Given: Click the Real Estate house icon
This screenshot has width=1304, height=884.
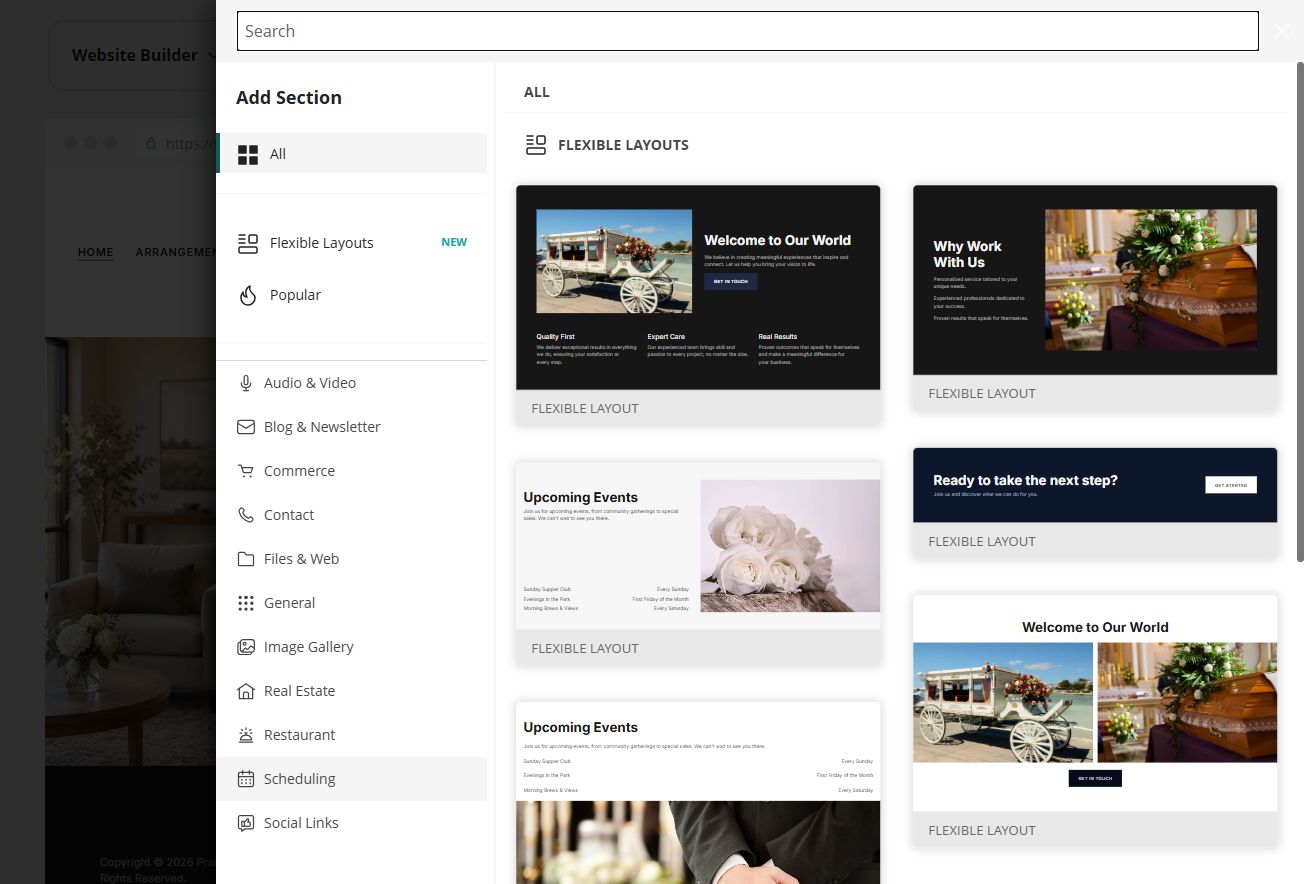Looking at the screenshot, I should (245, 691).
